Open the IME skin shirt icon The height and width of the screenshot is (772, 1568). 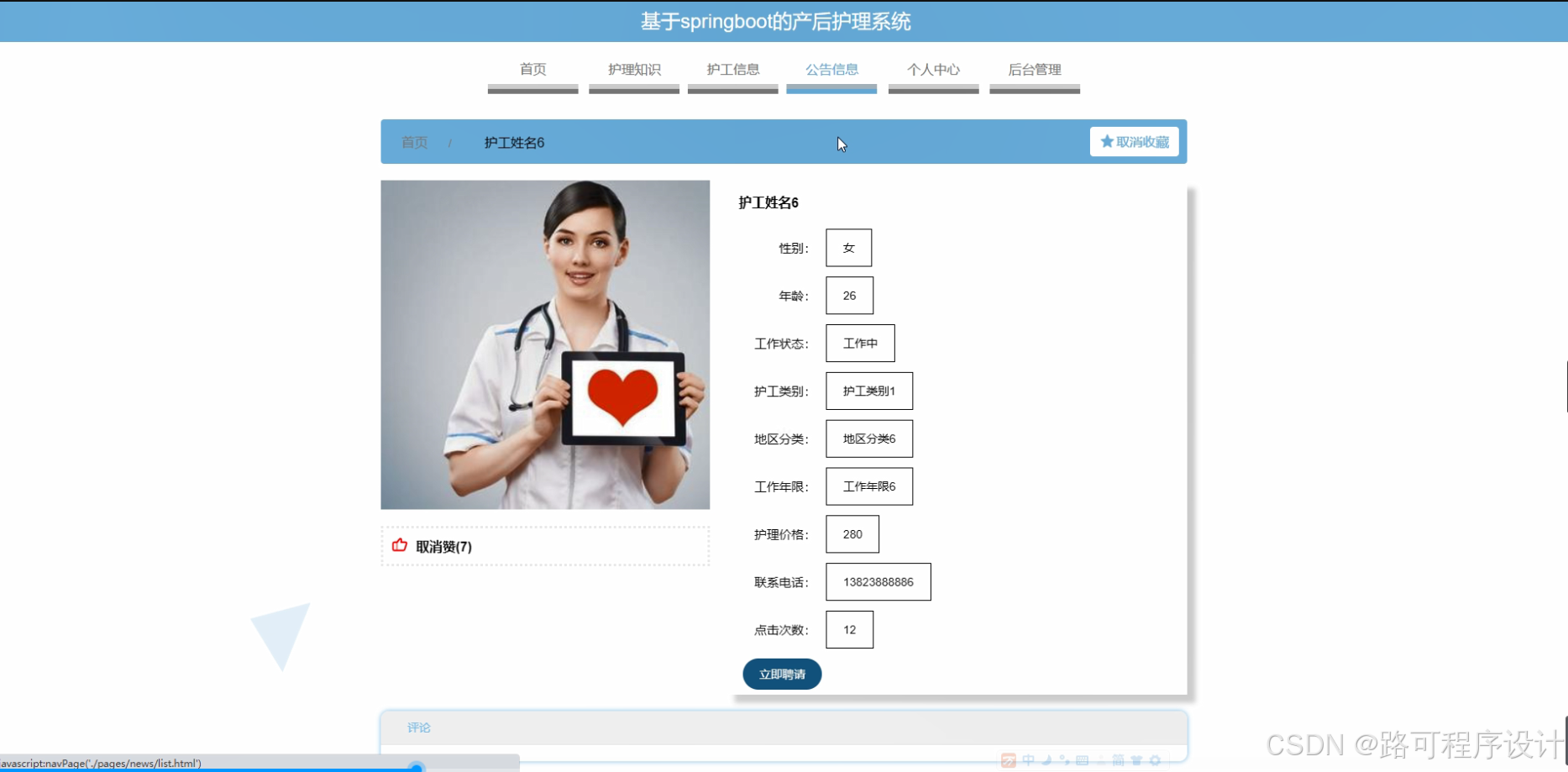point(1136,760)
